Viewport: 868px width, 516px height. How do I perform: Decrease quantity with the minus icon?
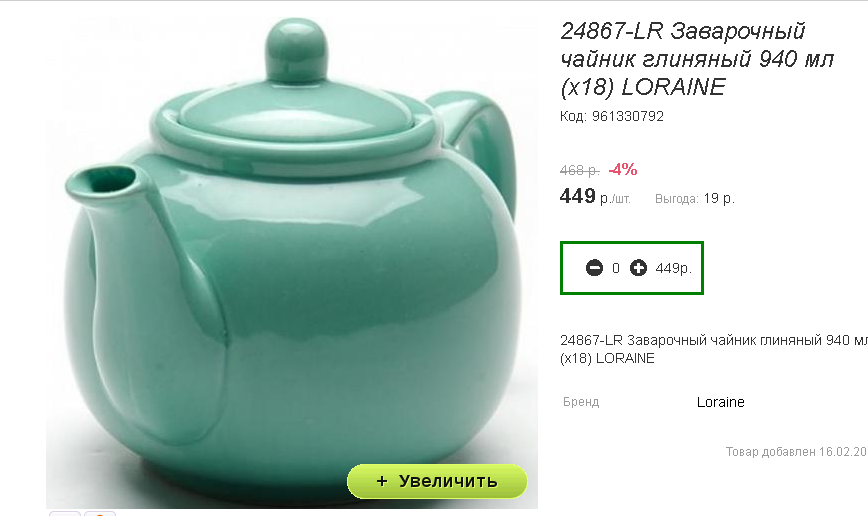coord(594,268)
